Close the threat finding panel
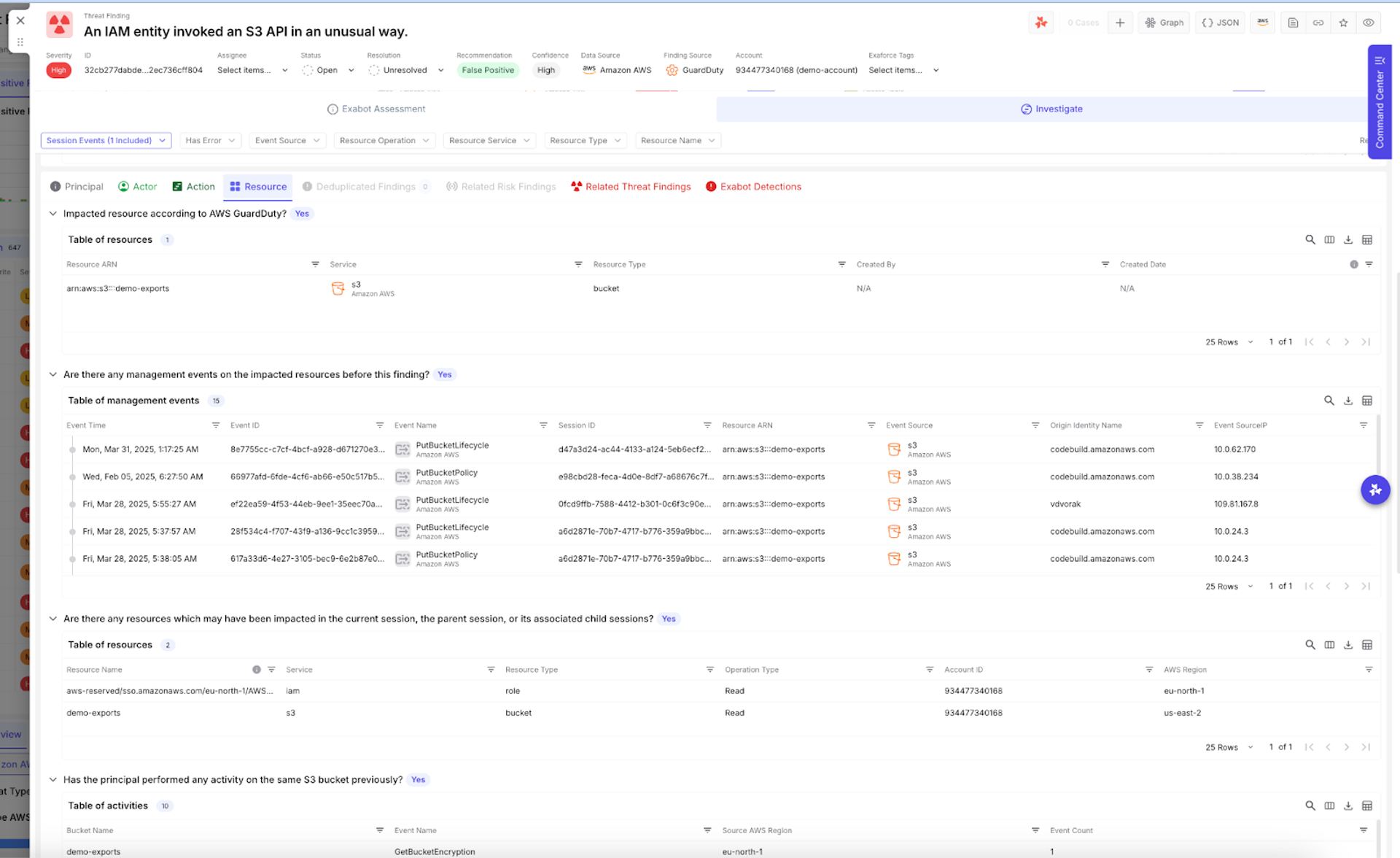Image resolution: width=1400 pixels, height=858 pixels. [20, 20]
